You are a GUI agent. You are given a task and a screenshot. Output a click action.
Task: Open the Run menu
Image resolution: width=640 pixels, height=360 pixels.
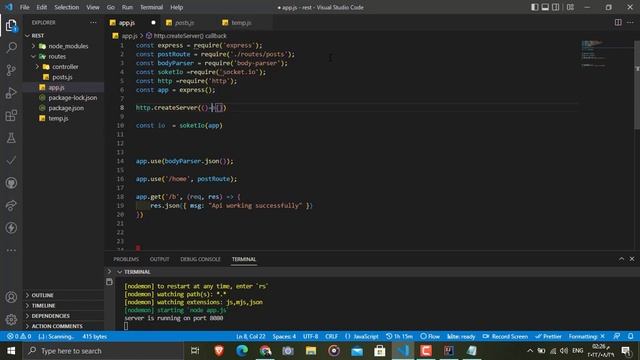(127, 7)
